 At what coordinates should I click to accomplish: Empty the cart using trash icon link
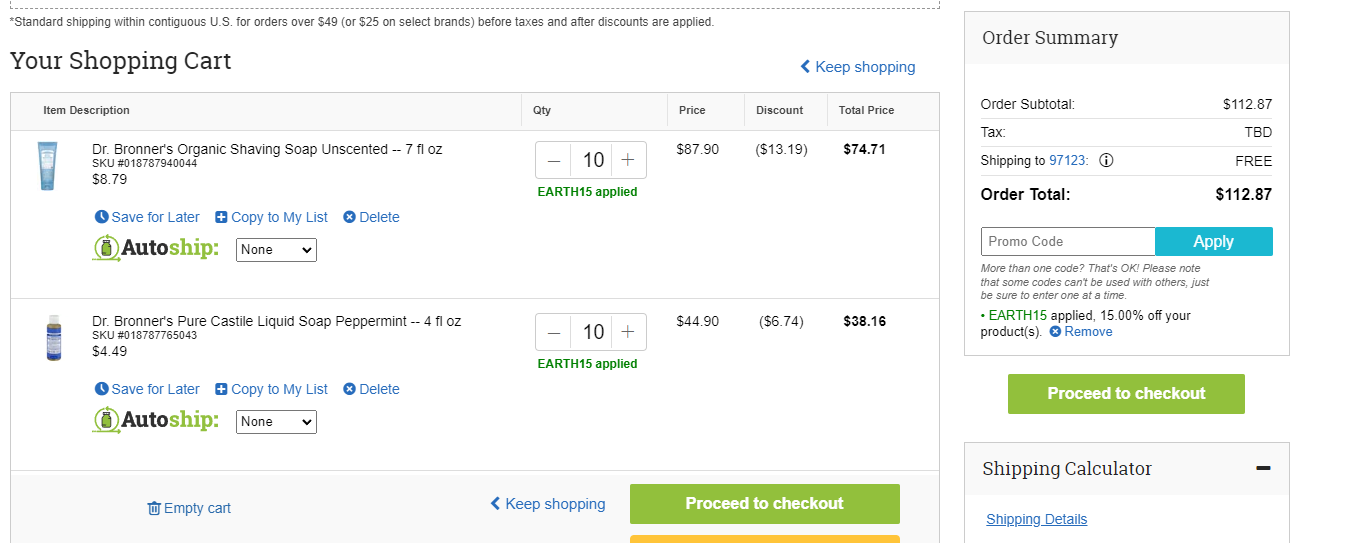[189, 508]
